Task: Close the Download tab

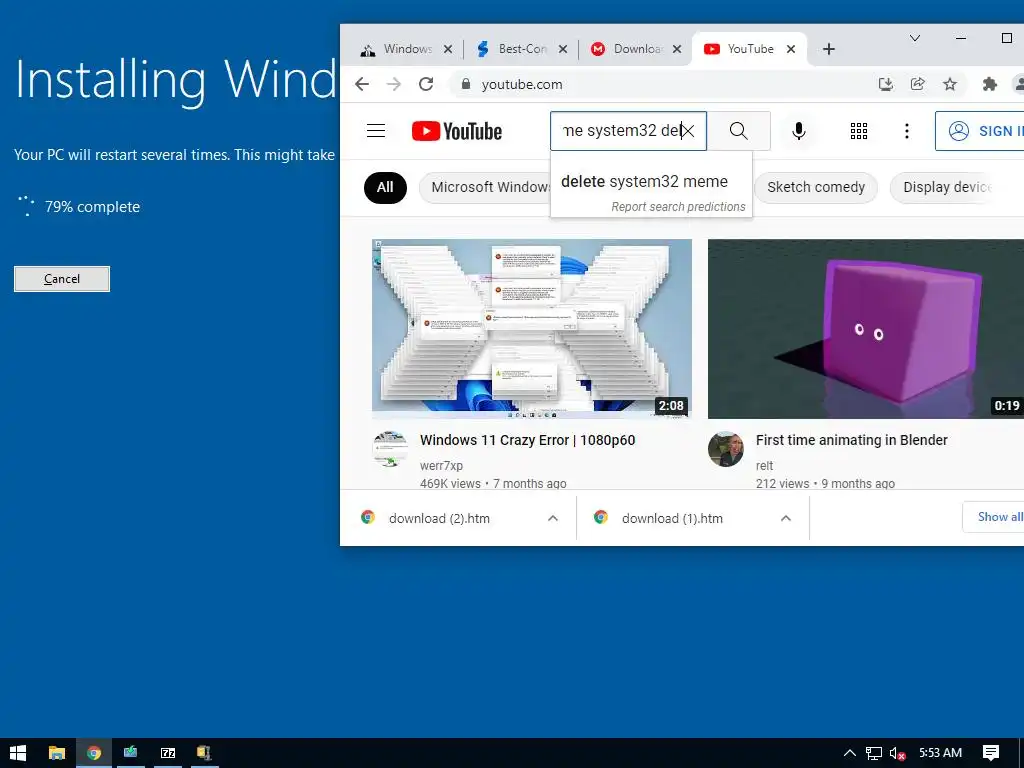Action: (677, 49)
